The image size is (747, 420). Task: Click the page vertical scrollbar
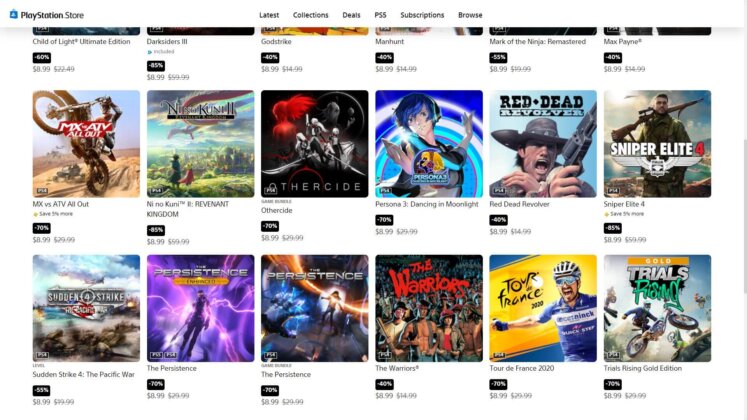(744, 210)
